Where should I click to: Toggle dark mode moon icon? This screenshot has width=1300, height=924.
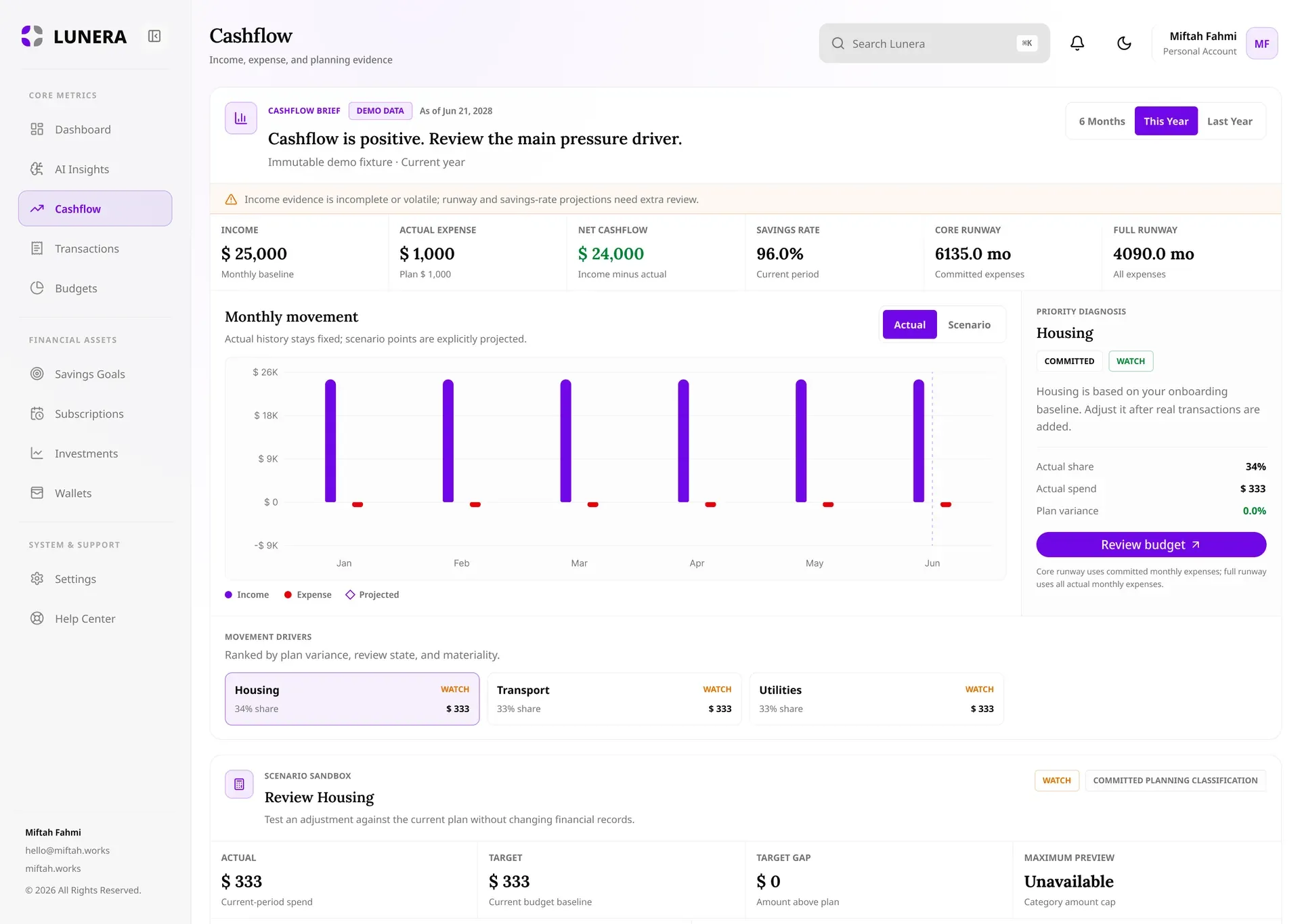[1124, 43]
